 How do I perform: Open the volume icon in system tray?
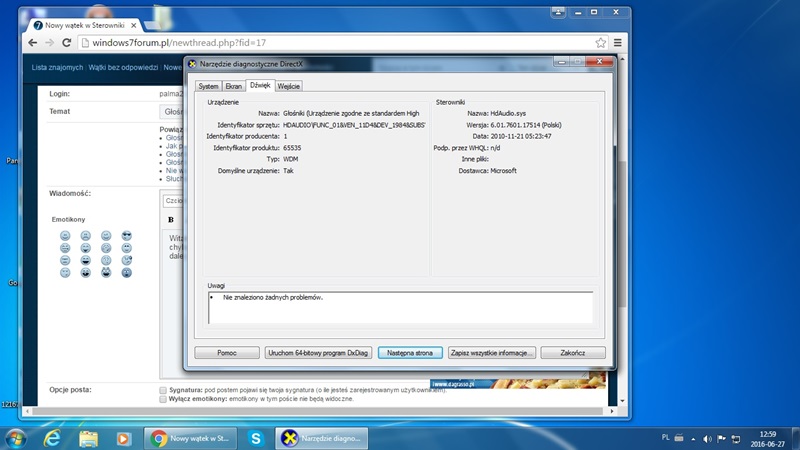[x=707, y=438]
